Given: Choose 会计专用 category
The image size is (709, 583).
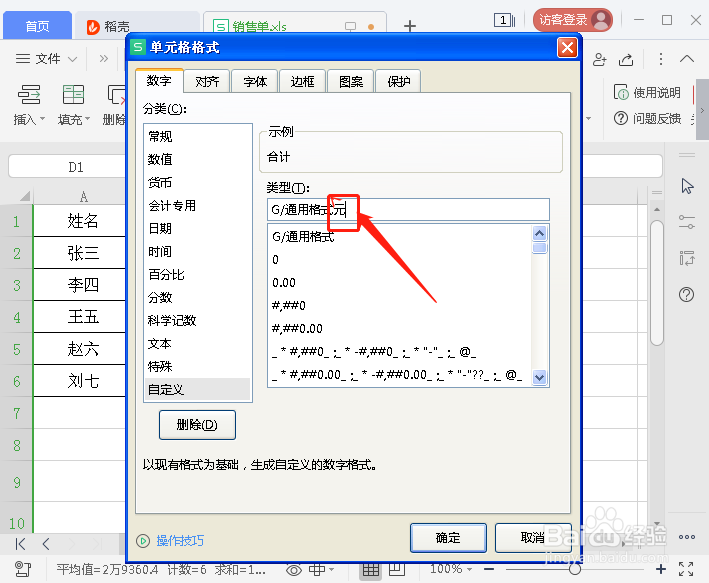Looking at the screenshot, I should 197,205.
